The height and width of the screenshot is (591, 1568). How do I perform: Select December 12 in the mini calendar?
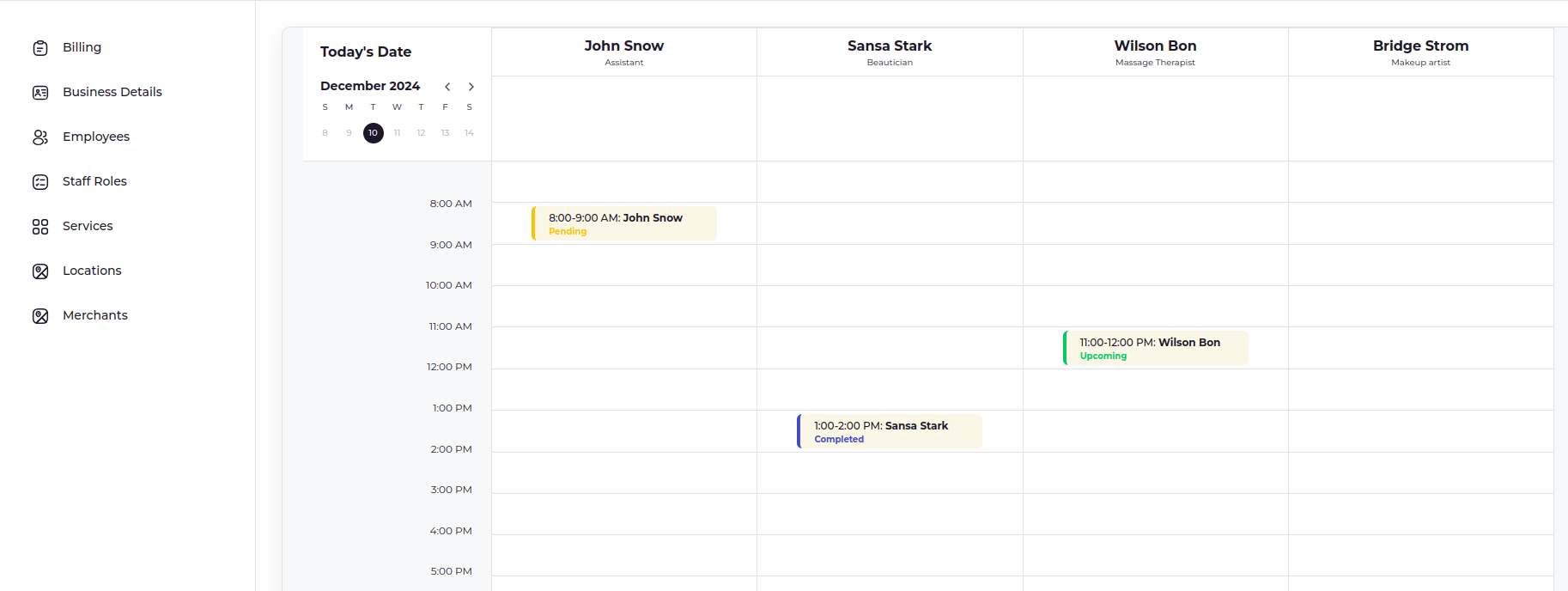(x=421, y=133)
